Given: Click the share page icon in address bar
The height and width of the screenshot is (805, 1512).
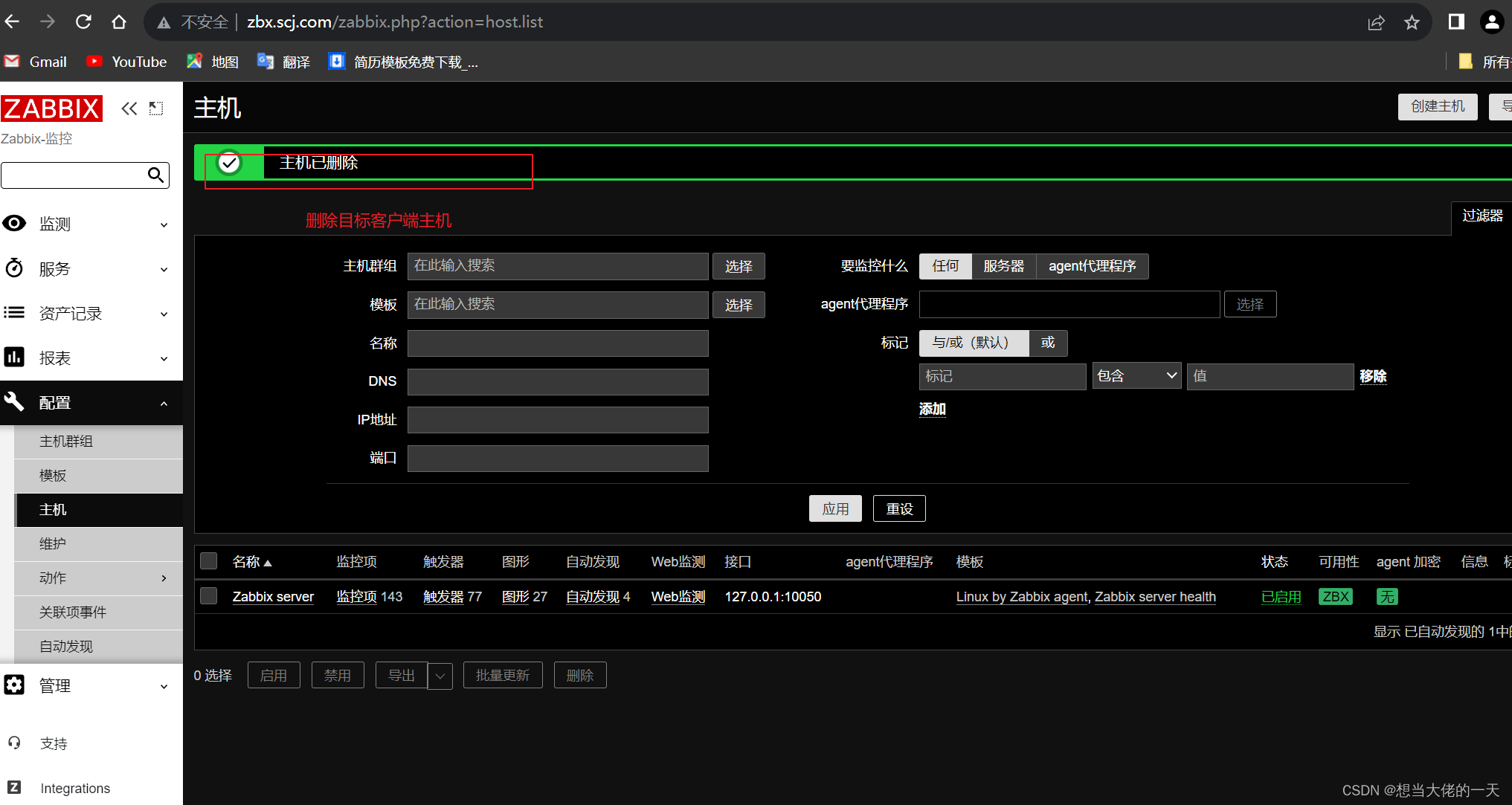Looking at the screenshot, I should click(x=1376, y=22).
